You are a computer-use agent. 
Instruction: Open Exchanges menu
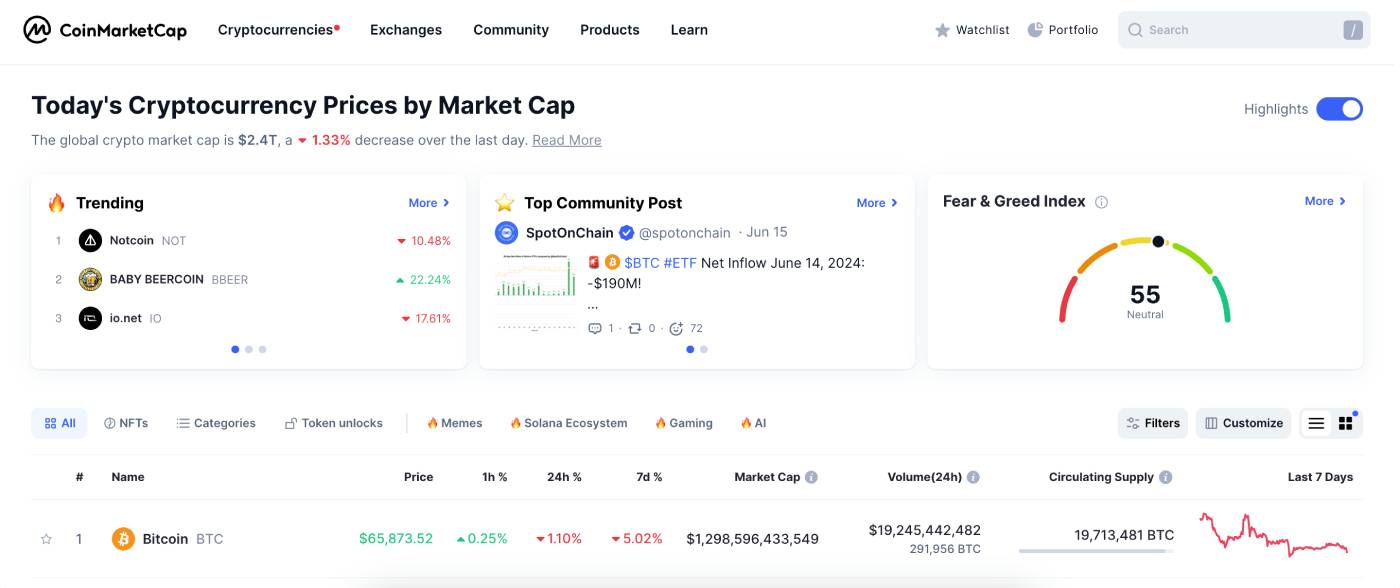(406, 30)
